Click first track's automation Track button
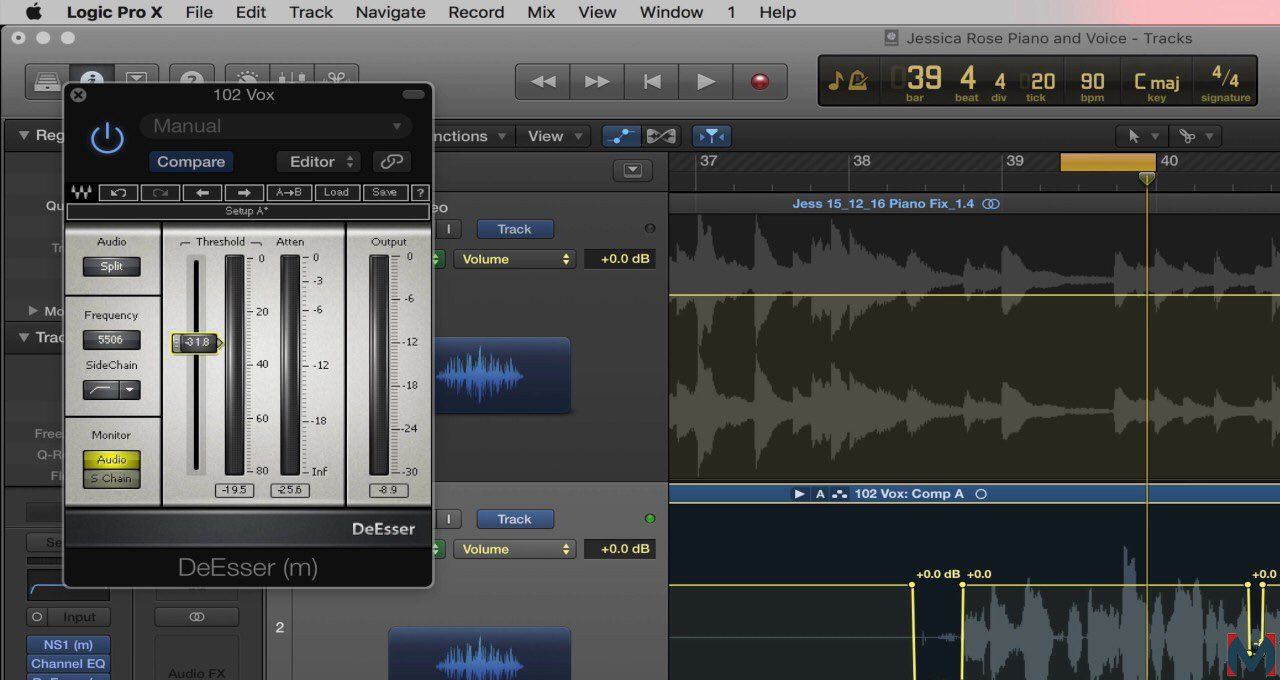1280x680 pixels. point(514,229)
